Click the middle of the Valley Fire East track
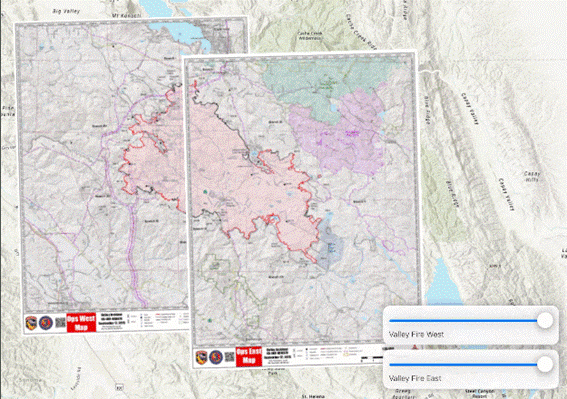This screenshot has height=399, width=567. click(x=466, y=364)
